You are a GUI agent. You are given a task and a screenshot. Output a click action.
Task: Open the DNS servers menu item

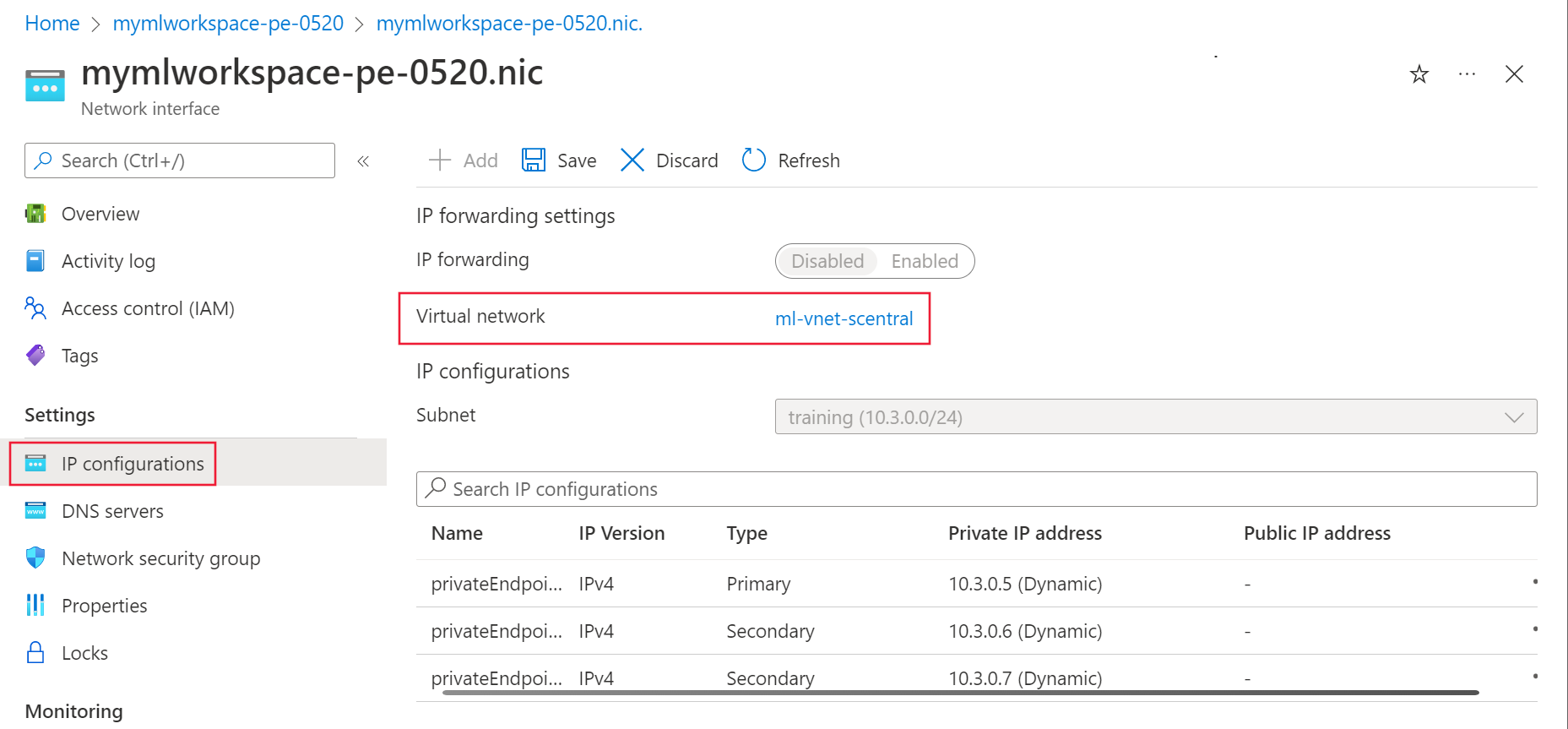[112, 511]
